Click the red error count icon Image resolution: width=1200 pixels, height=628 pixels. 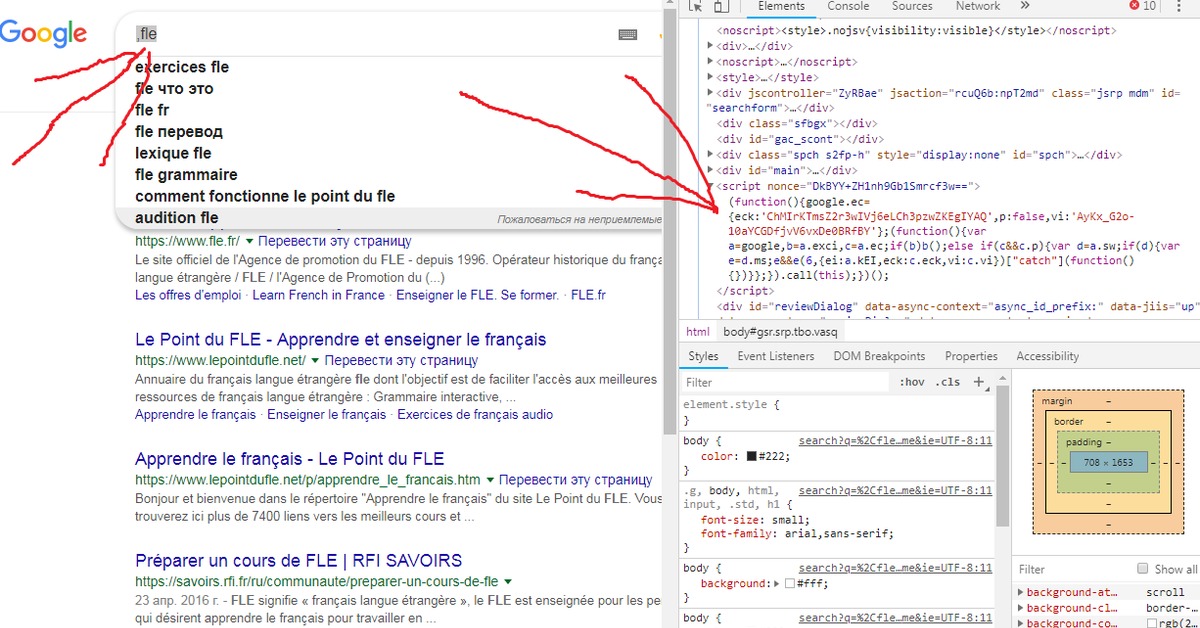[1133, 6]
